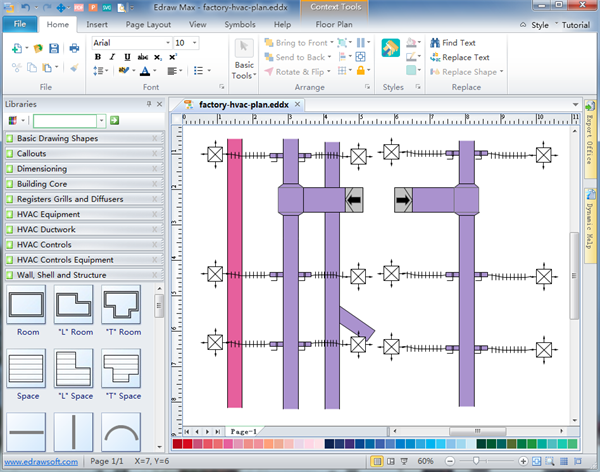Expand the HVAC Ductwork library
The image size is (600, 472).
[46, 229]
